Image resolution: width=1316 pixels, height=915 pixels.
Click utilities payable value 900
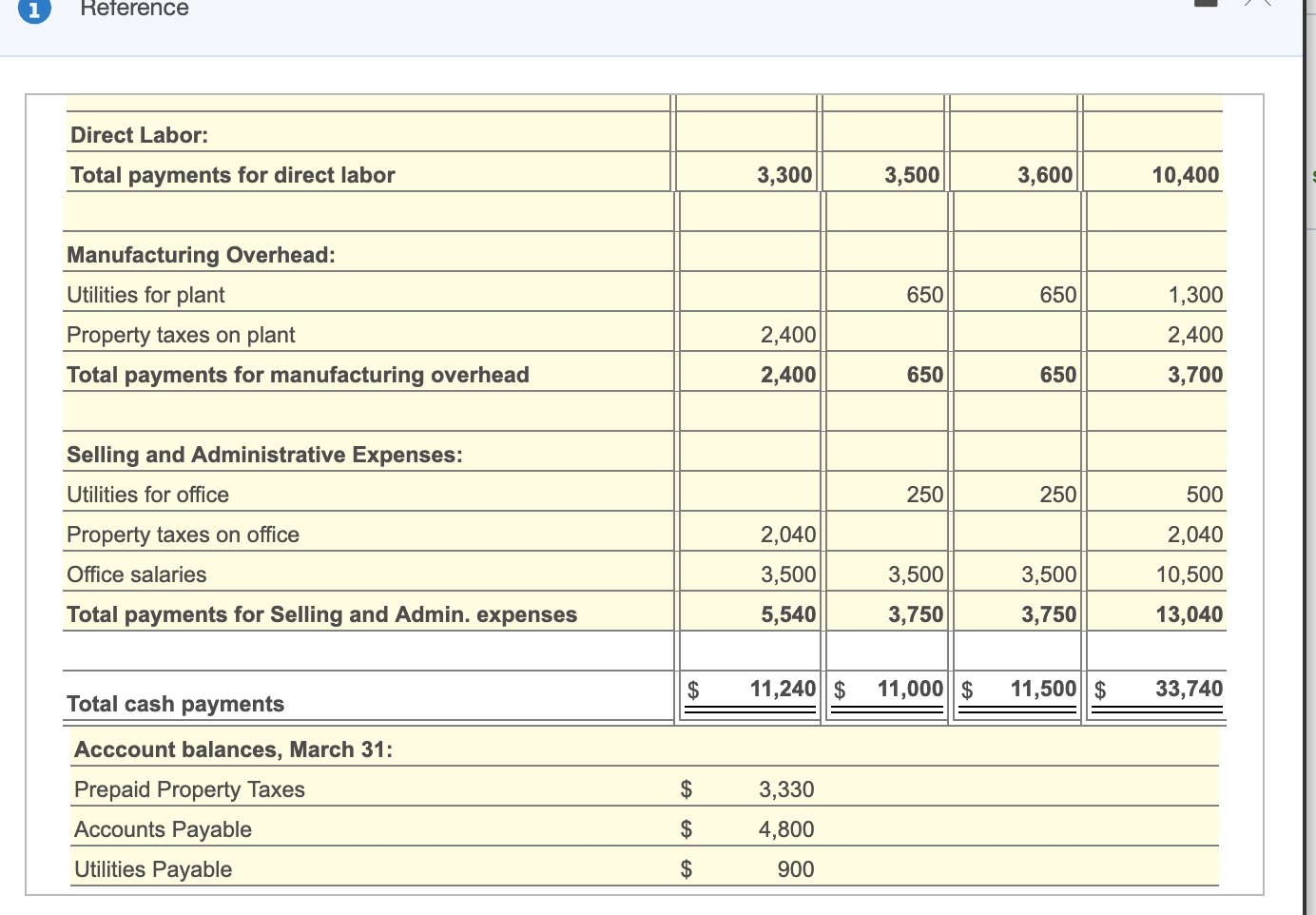coord(796,869)
